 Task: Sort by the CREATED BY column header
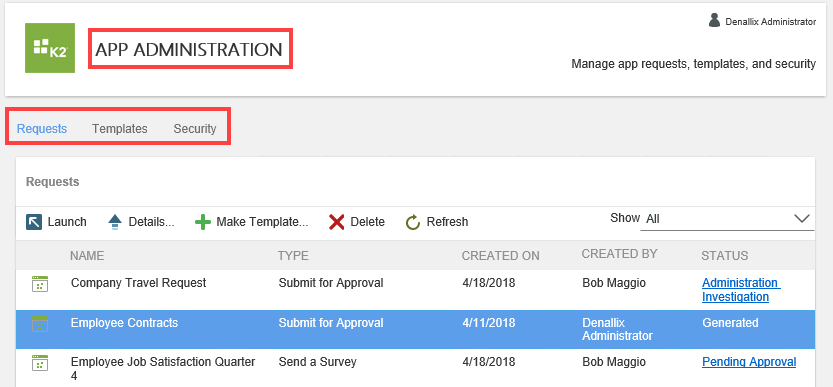619,254
